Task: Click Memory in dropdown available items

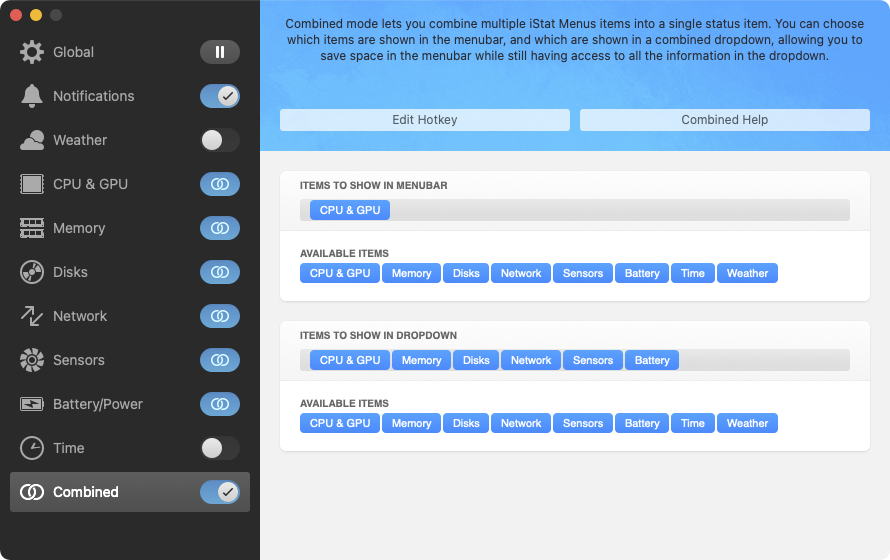Action: [x=412, y=423]
